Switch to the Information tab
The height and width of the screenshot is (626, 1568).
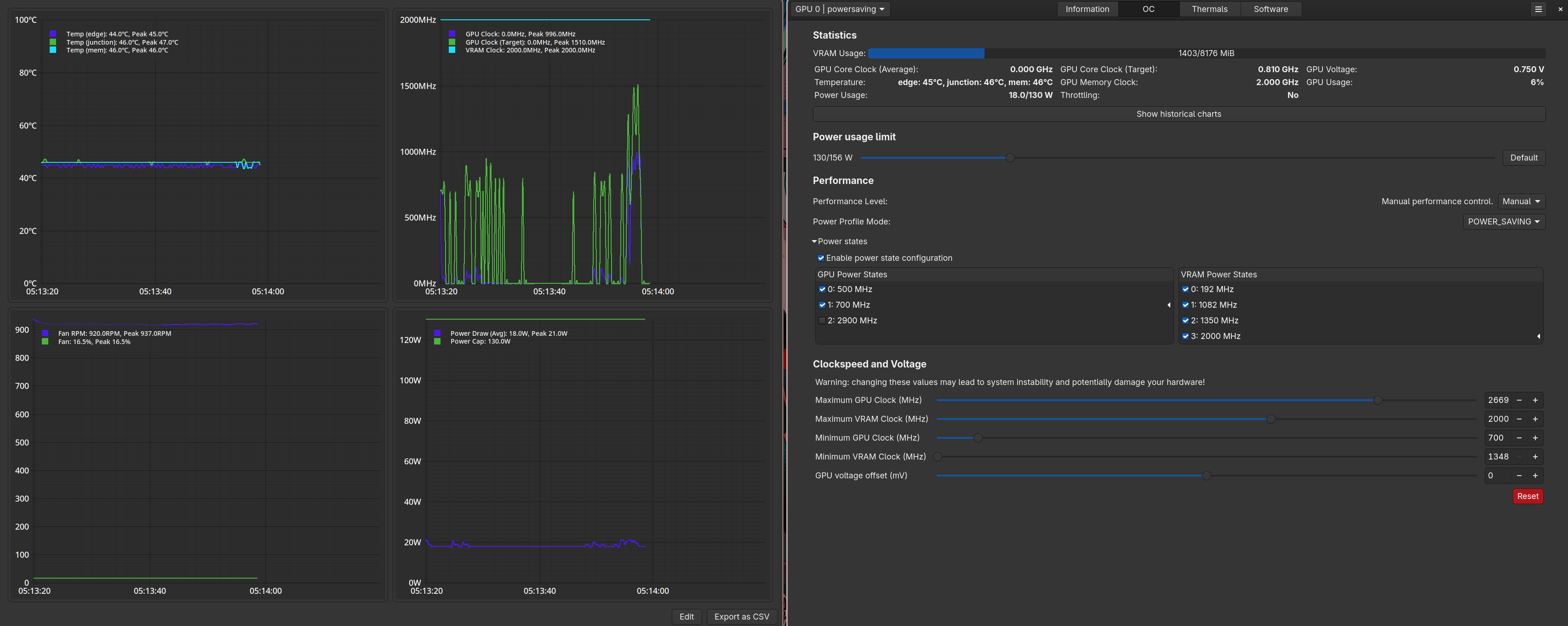(1087, 9)
